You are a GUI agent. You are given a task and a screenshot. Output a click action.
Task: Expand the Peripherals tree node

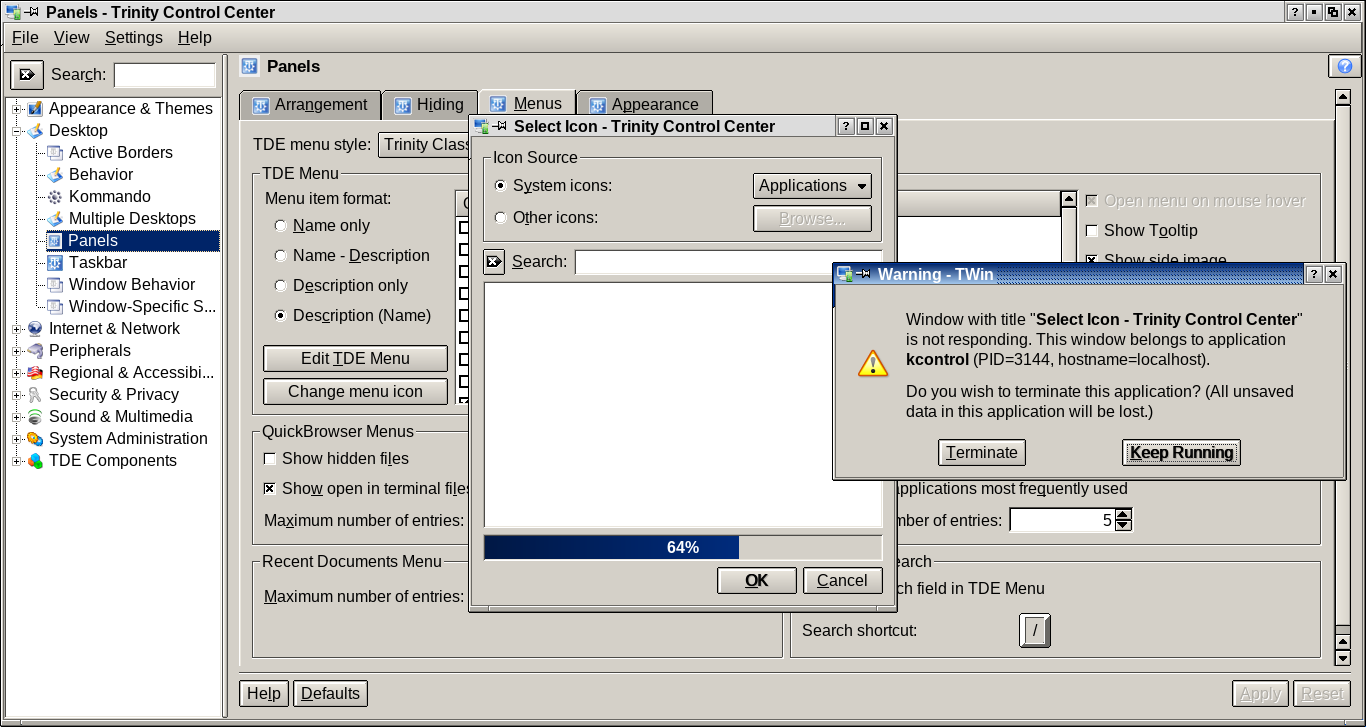point(16,350)
